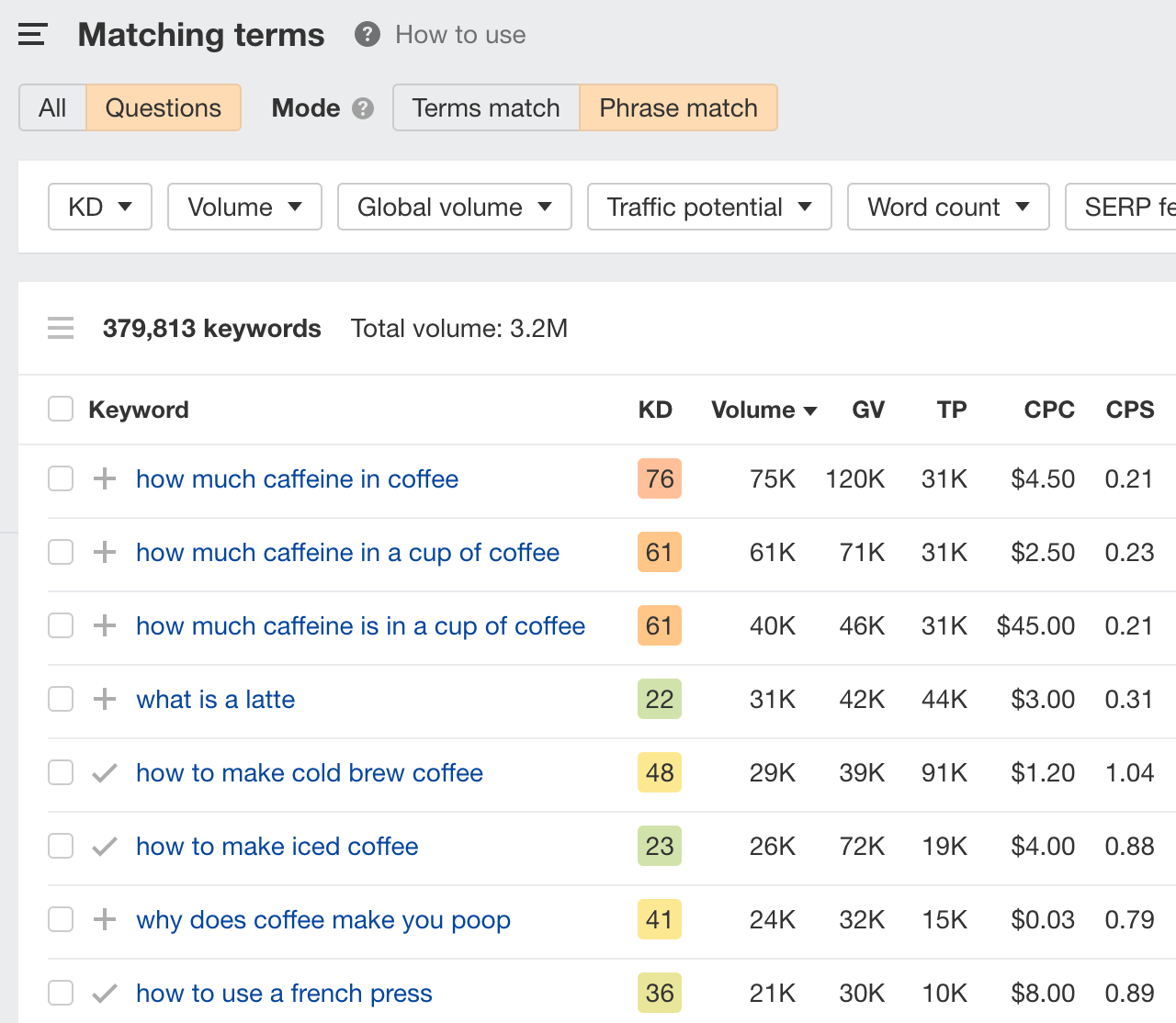Check the box for "what is a latte"
1176x1023 pixels.
coord(60,699)
